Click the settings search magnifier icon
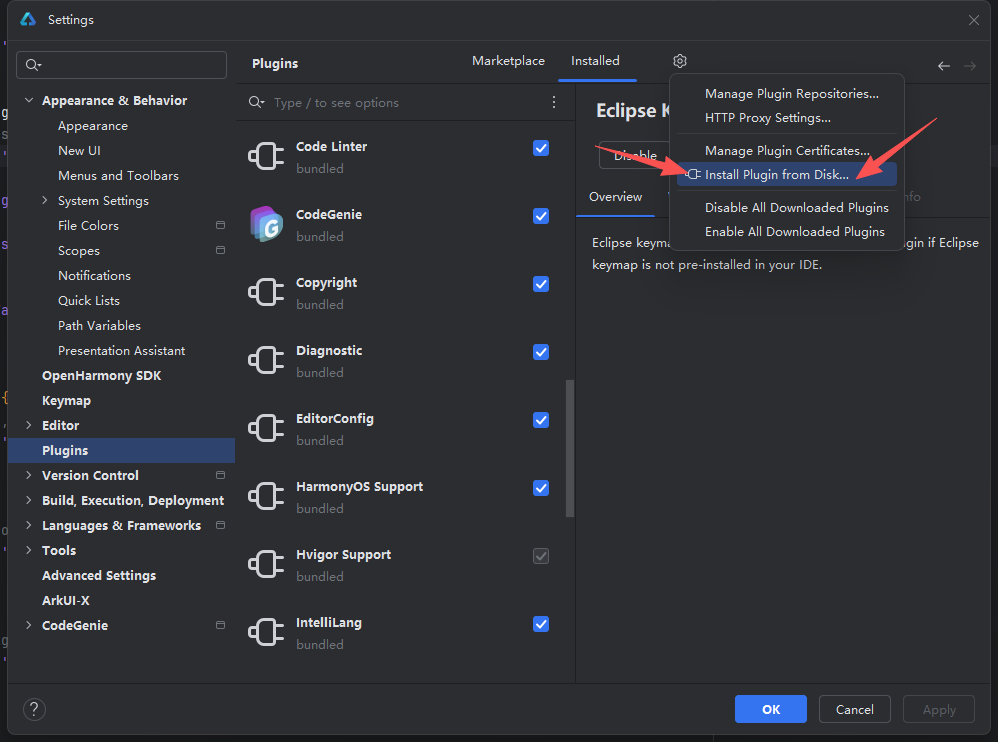Screen dimensions: 998x742 click(33, 65)
